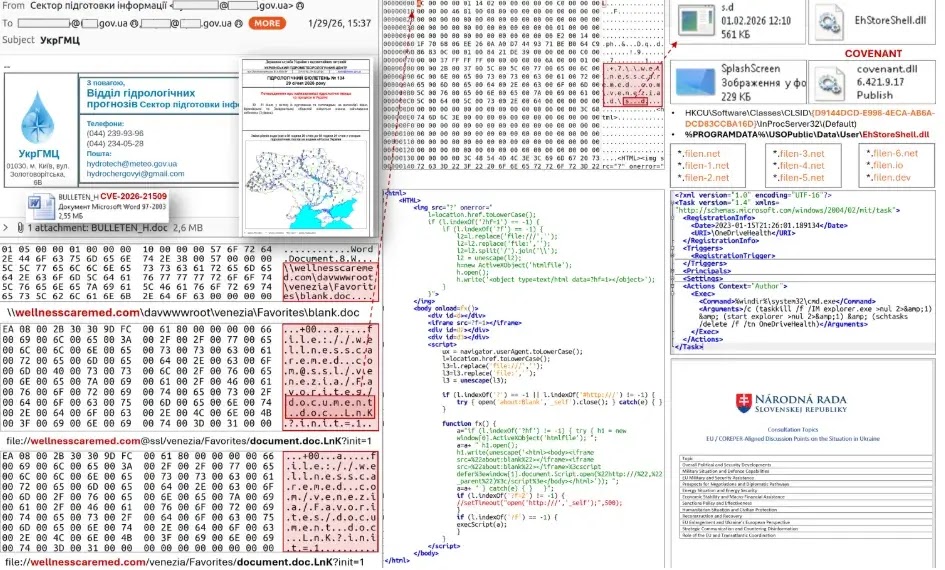Image resolution: width=945 pixels, height=570 pixels.
Task: Click the schemas.microsoft.com namespace URL
Action: point(785,210)
